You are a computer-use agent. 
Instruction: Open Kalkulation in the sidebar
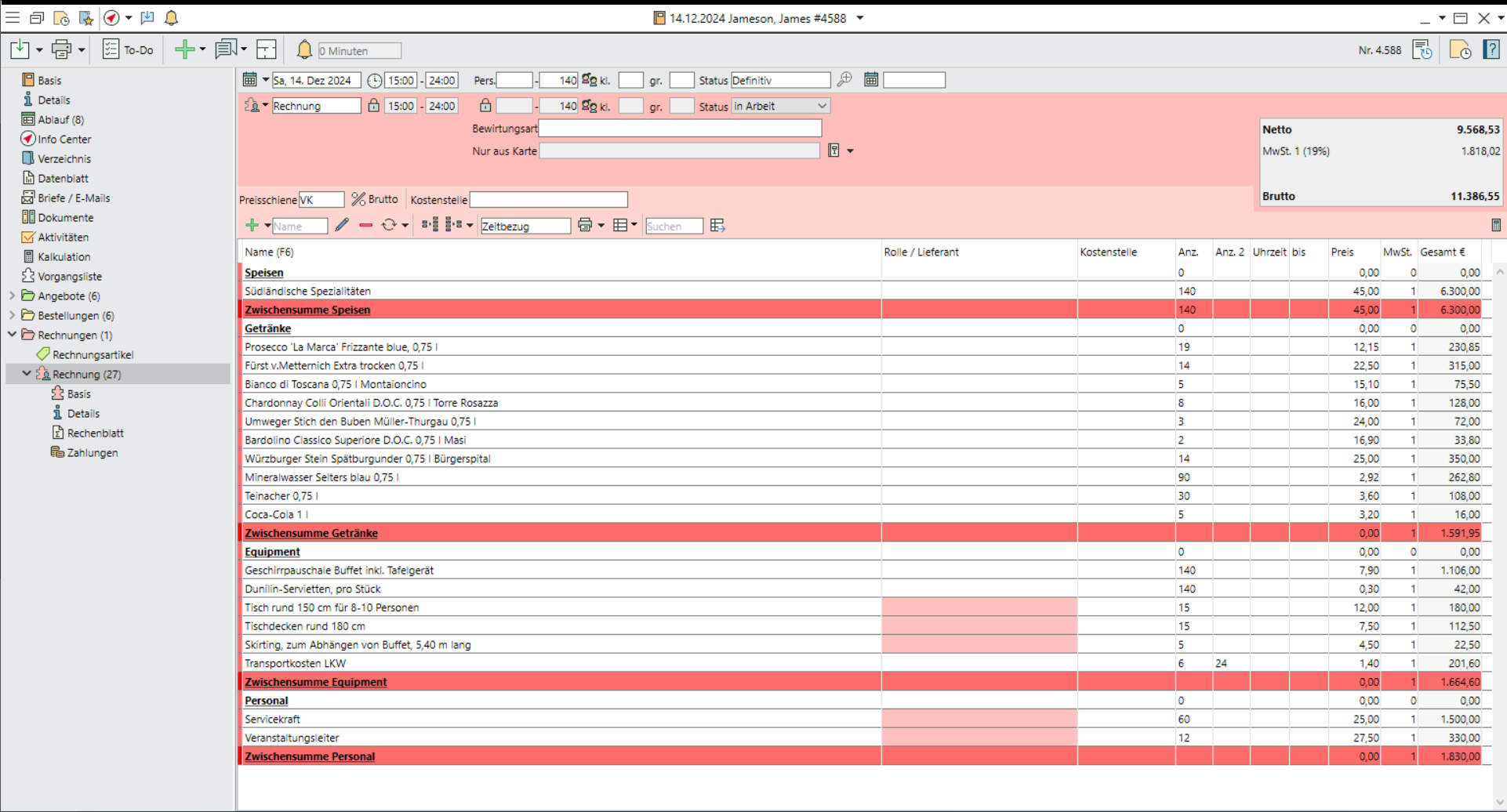pyautogui.click(x=64, y=257)
